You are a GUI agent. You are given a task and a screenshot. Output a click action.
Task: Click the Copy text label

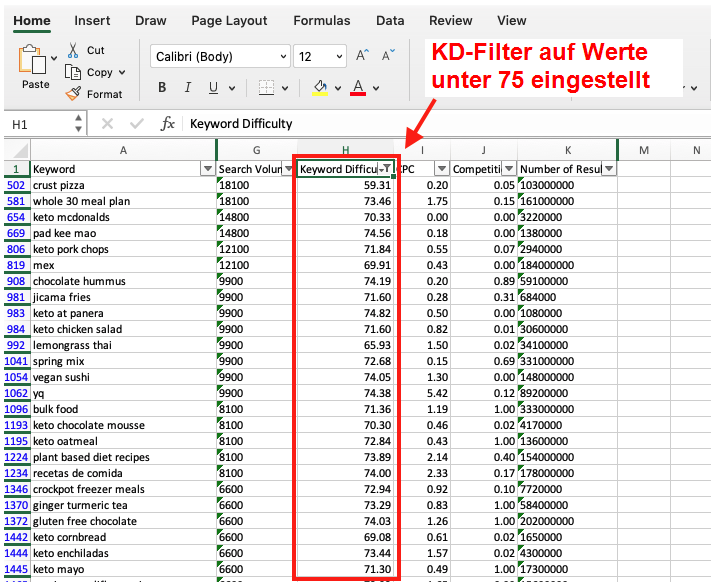pos(99,72)
